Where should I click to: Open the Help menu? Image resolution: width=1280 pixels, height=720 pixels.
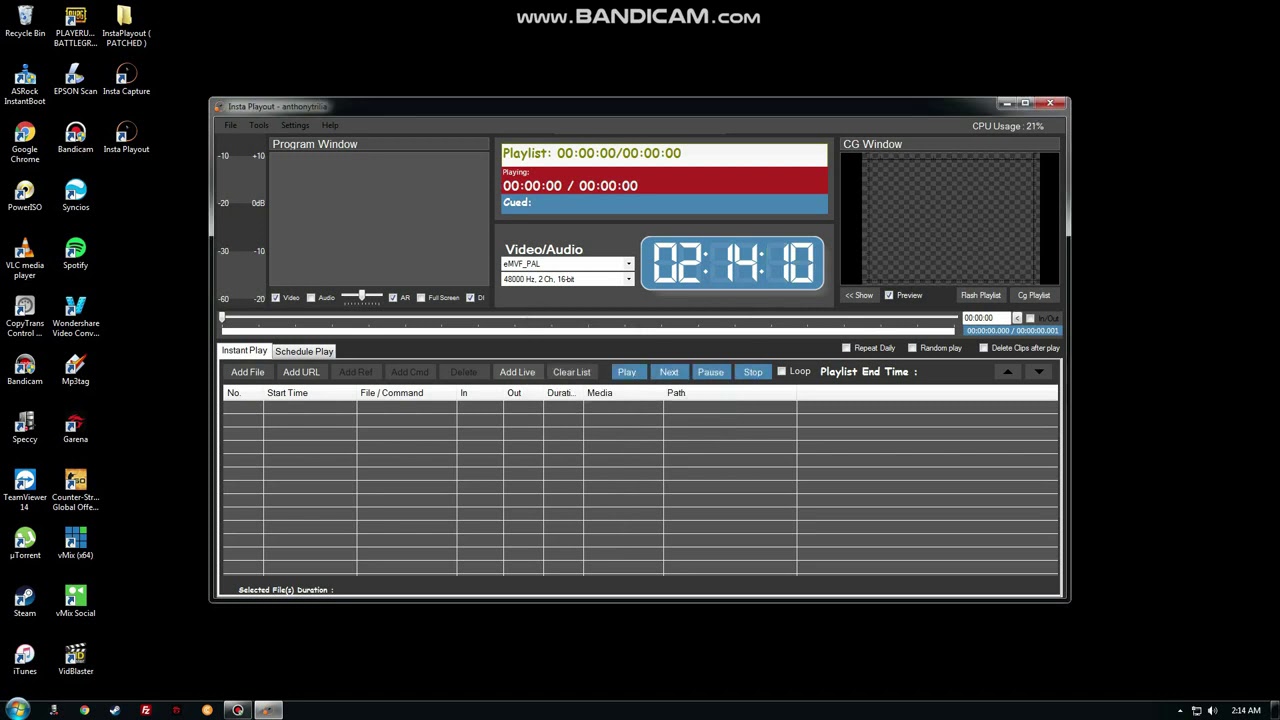point(330,125)
